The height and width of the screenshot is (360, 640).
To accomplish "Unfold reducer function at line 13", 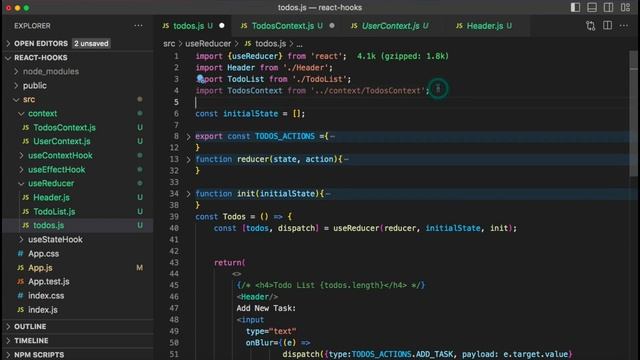I will tap(188, 160).
